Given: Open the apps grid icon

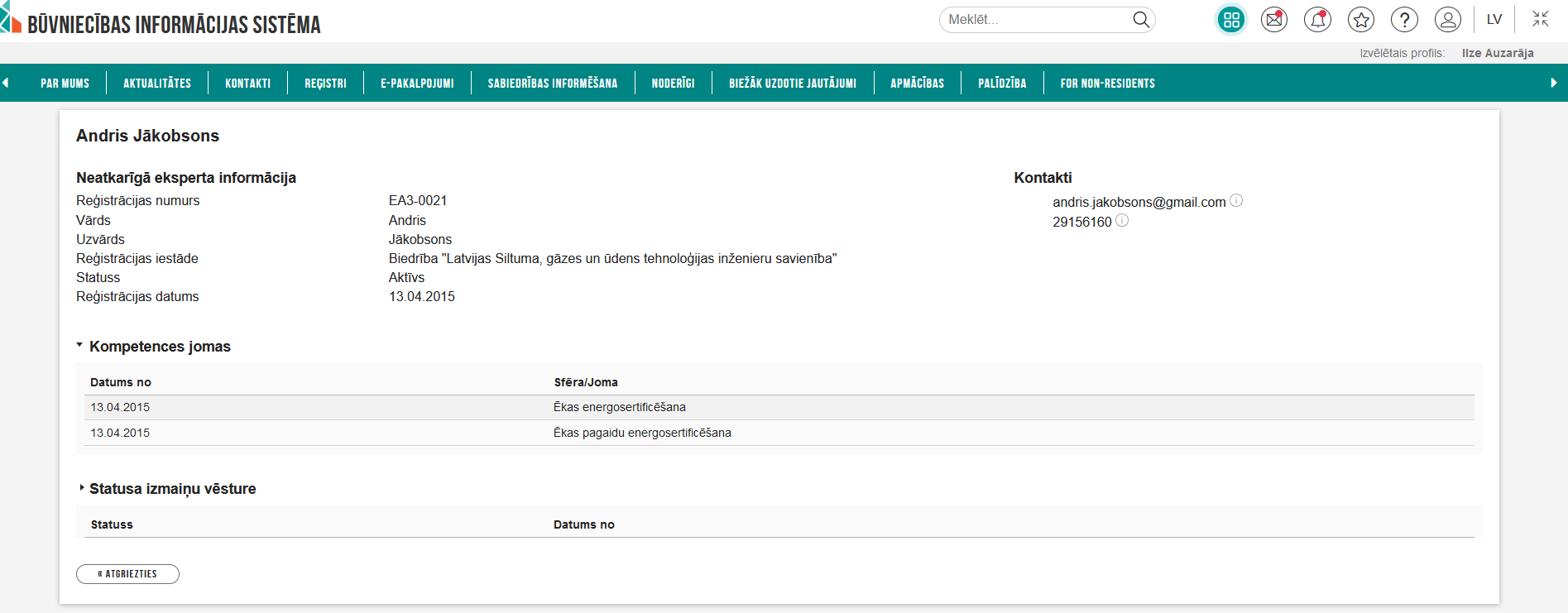Looking at the screenshot, I should pyautogui.click(x=1231, y=20).
